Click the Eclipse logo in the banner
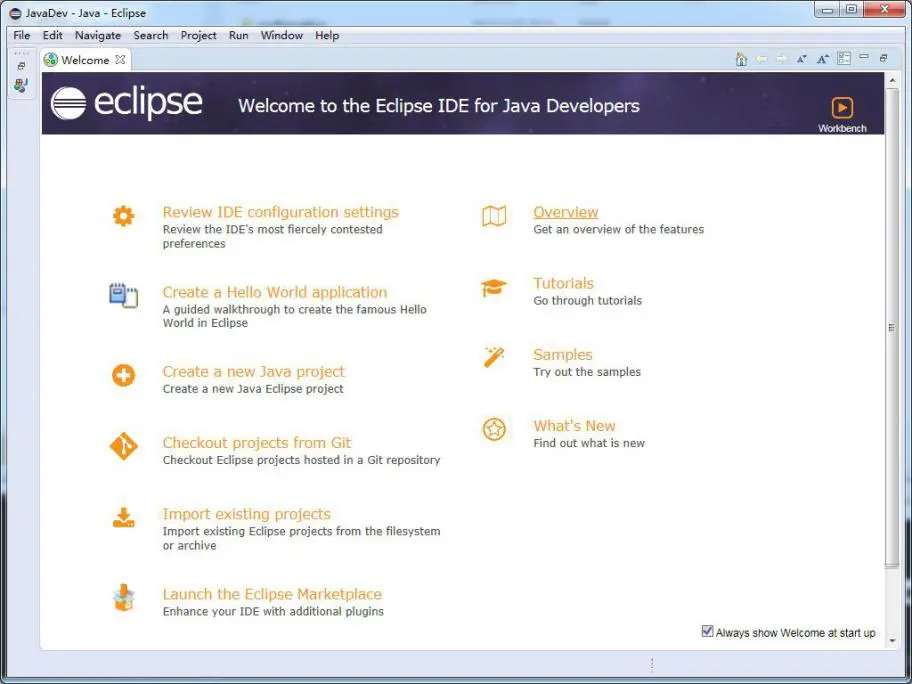The height and width of the screenshot is (684, 912). 126,103
